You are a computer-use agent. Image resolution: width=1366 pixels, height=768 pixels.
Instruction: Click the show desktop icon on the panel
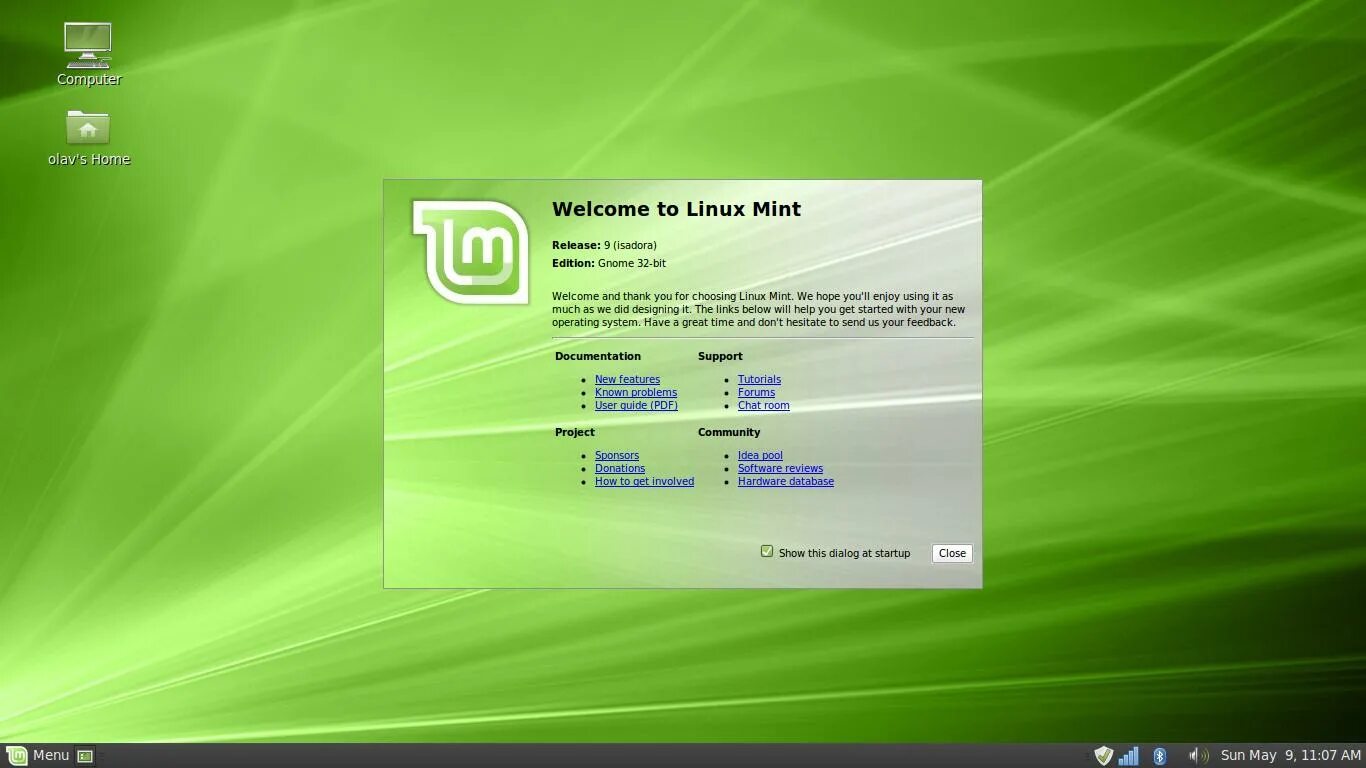pyautogui.click(x=85, y=756)
